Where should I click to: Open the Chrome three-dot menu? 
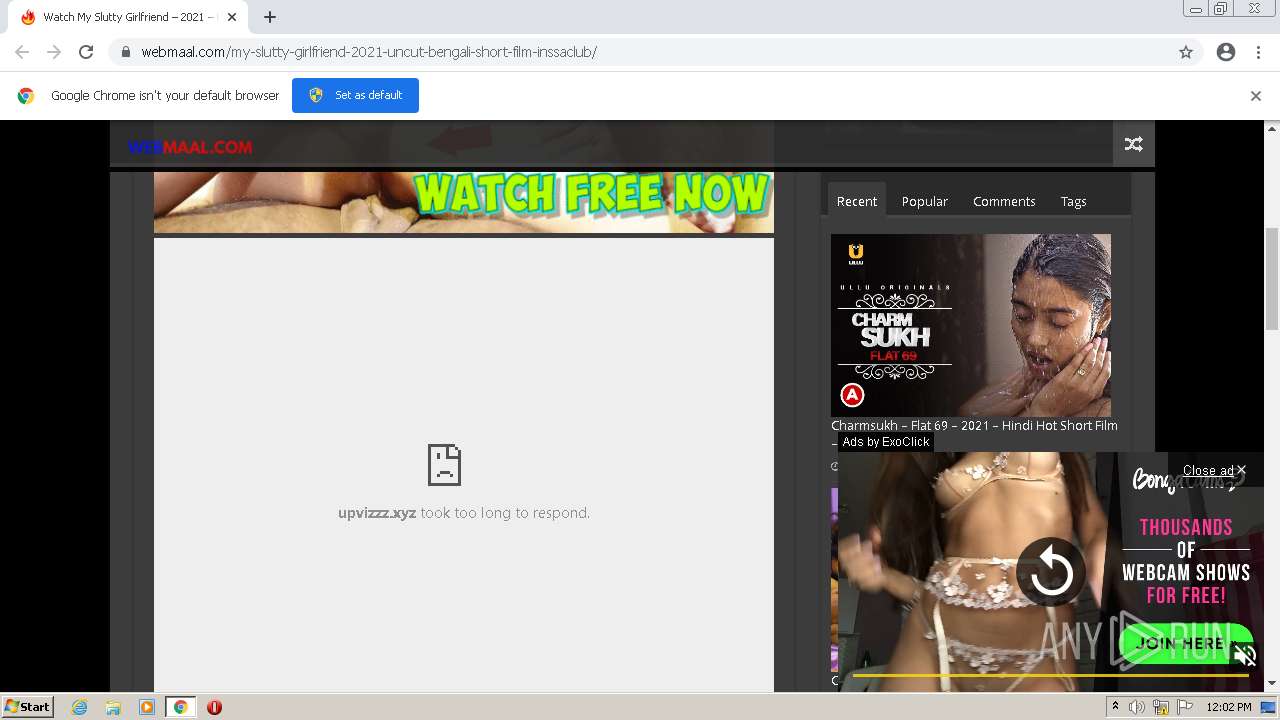point(1258,52)
